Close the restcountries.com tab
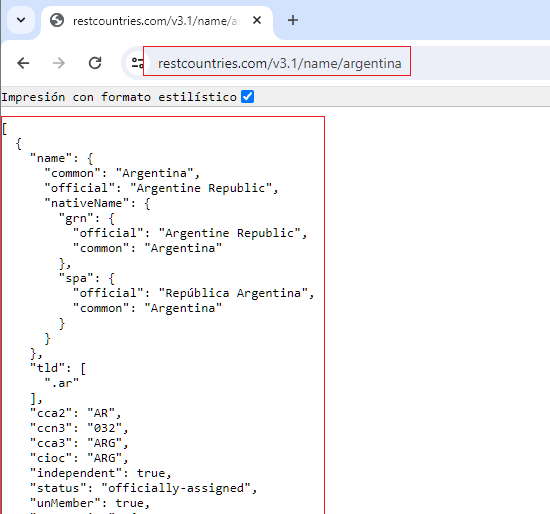This screenshot has height=514, width=550. coord(257,21)
